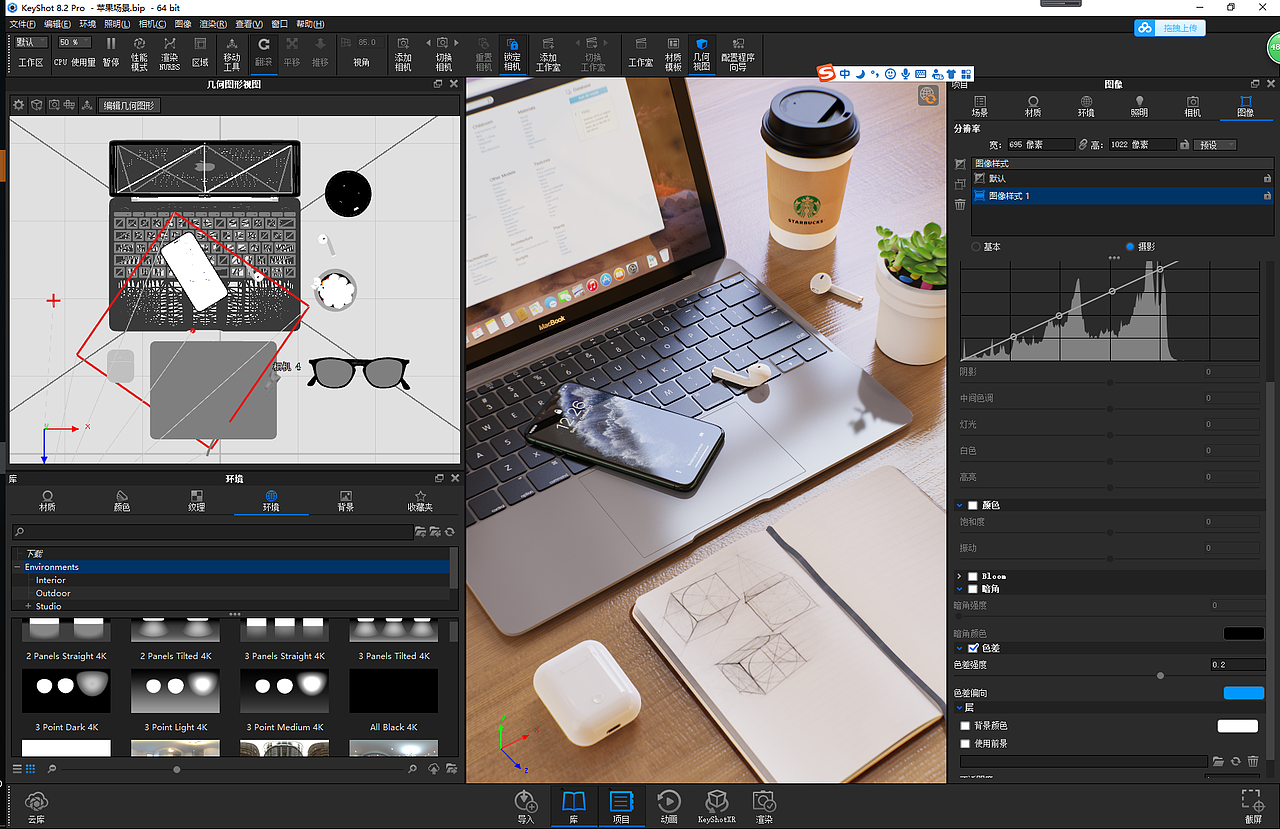
Task: Uncheck the 色差 chromatic aberration checkbox
Action: point(973,648)
